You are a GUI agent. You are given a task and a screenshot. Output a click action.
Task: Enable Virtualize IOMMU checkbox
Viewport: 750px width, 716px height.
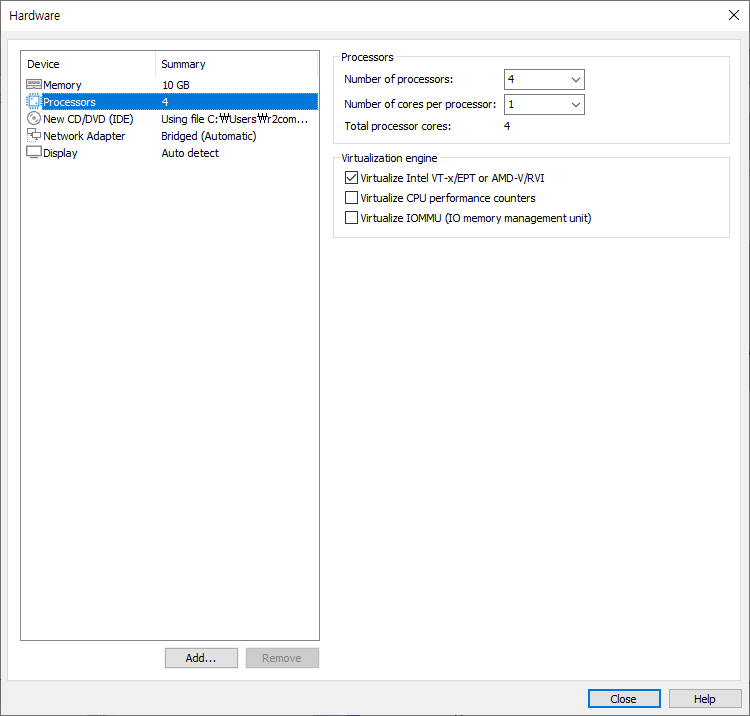(x=351, y=218)
